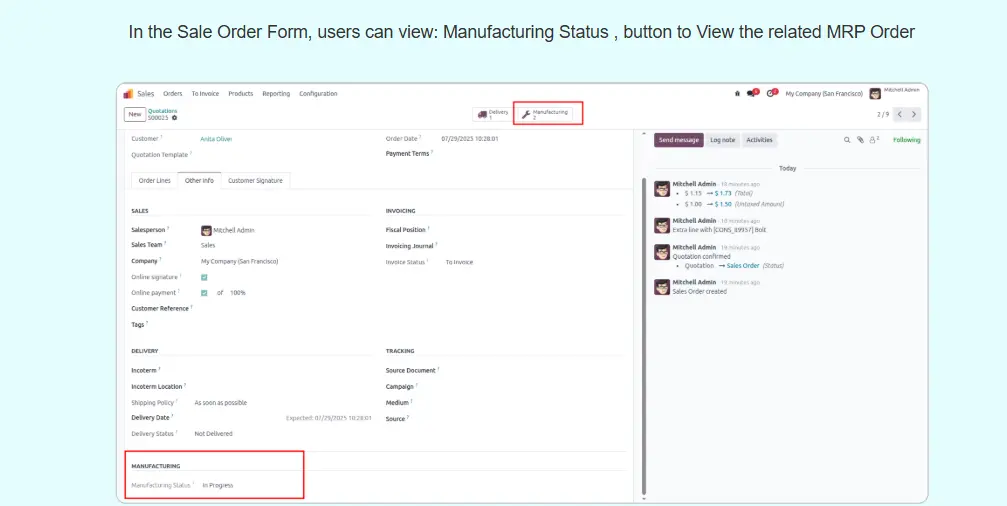Viewport: 1007px width, 506px height.
Task: Open the gear actions menu beside S00025
Action: coord(174,118)
